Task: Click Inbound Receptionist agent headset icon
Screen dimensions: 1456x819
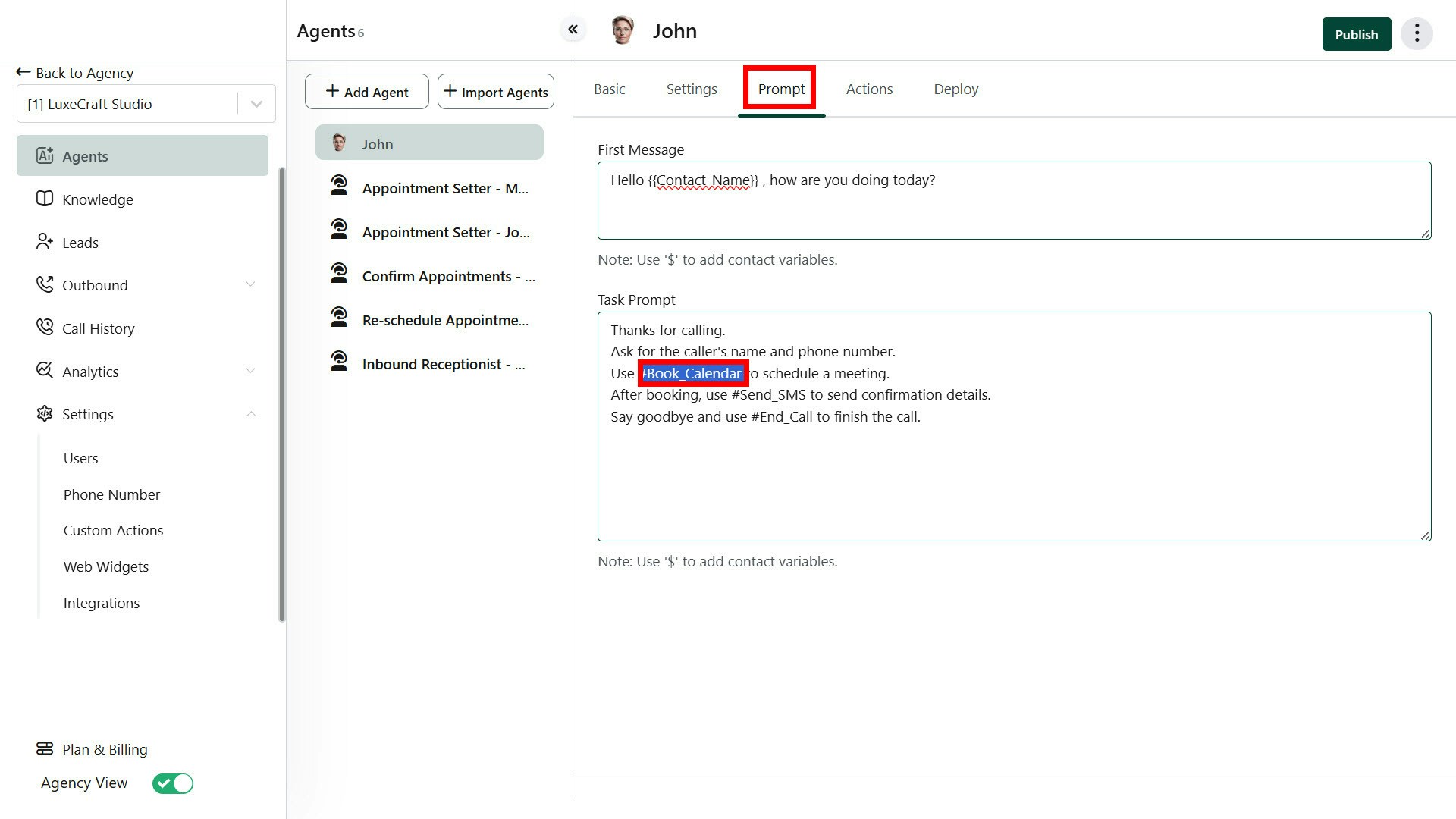Action: [x=339, y=362]
